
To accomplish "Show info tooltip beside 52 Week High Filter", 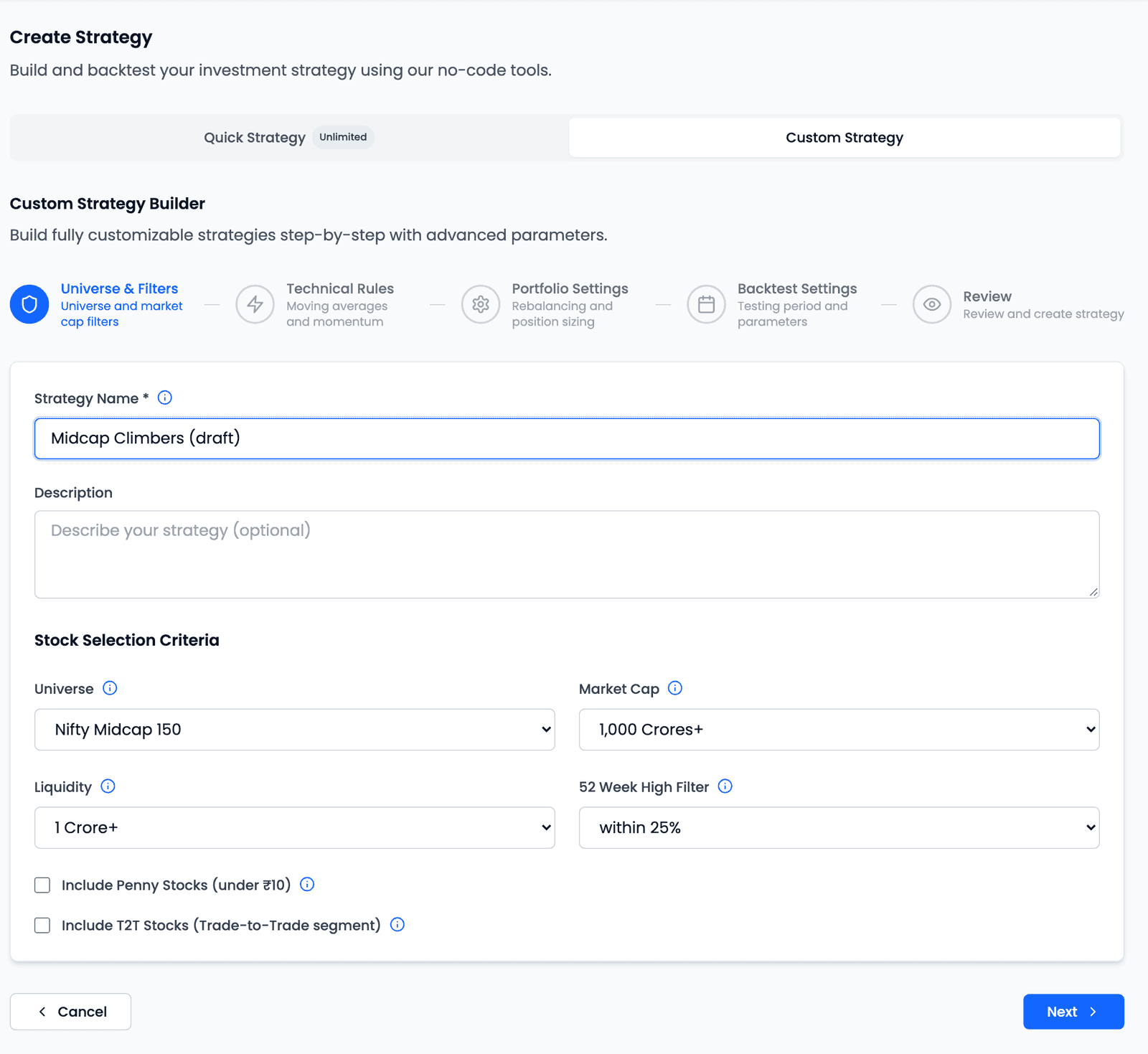I will coord(725,786).
